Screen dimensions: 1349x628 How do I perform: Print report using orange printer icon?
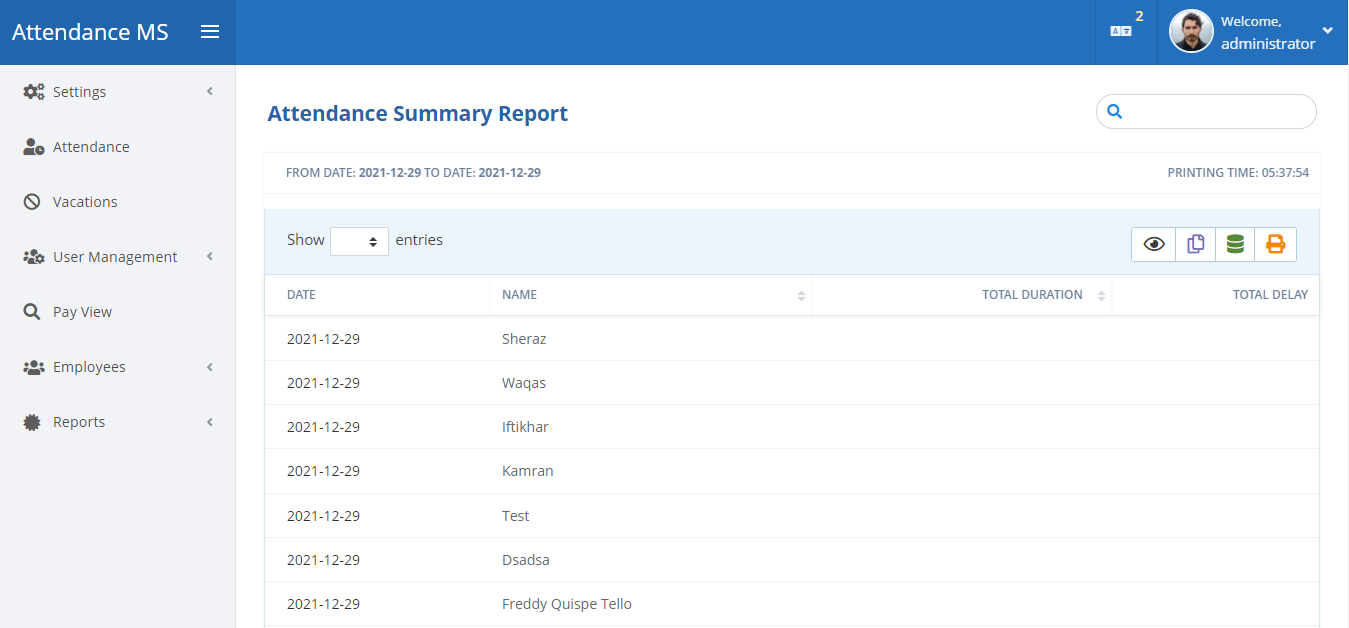1275,244
